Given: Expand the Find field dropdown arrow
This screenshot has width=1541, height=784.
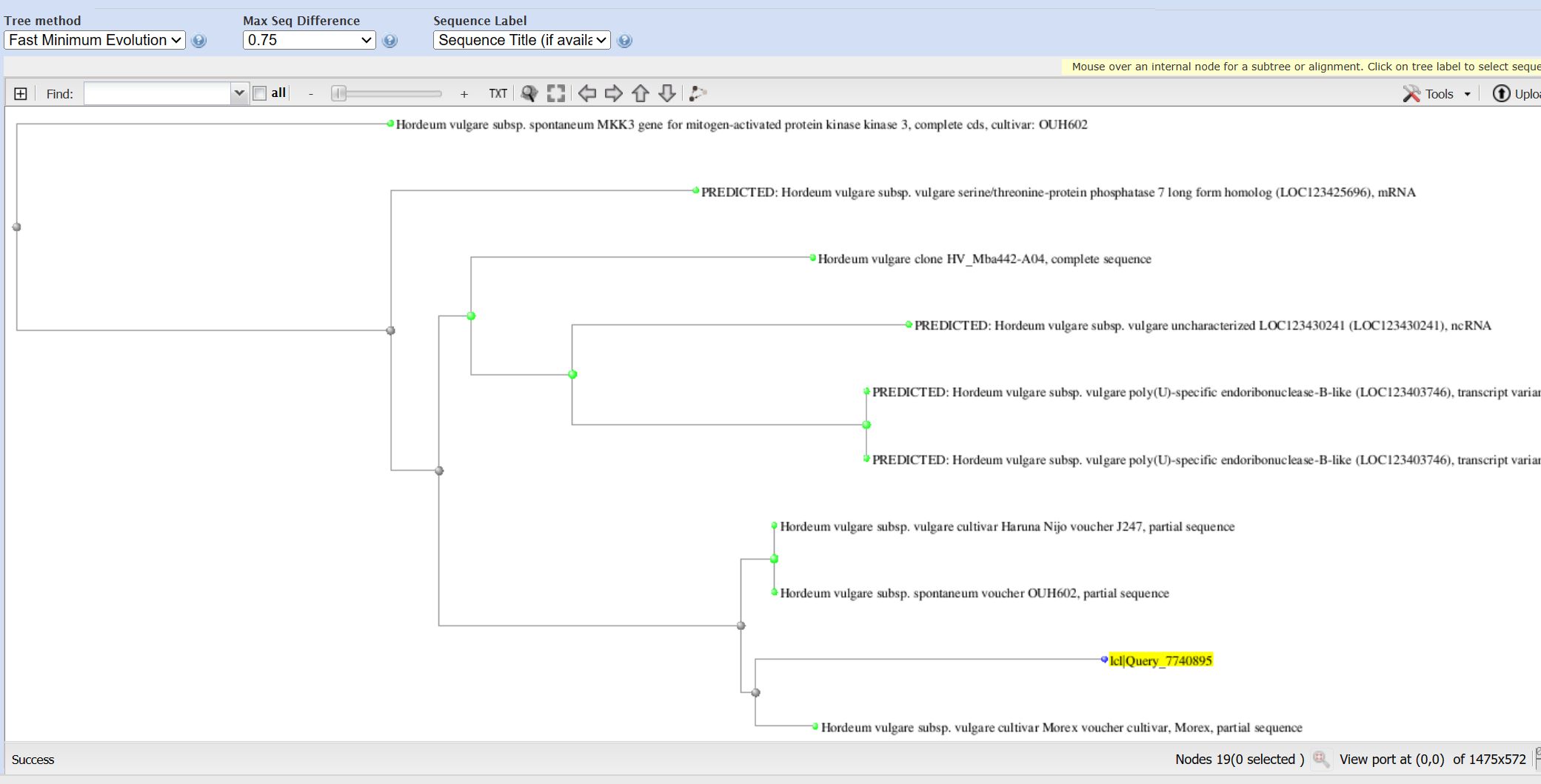Looking at the screenshot, I should tap(239, 93).
